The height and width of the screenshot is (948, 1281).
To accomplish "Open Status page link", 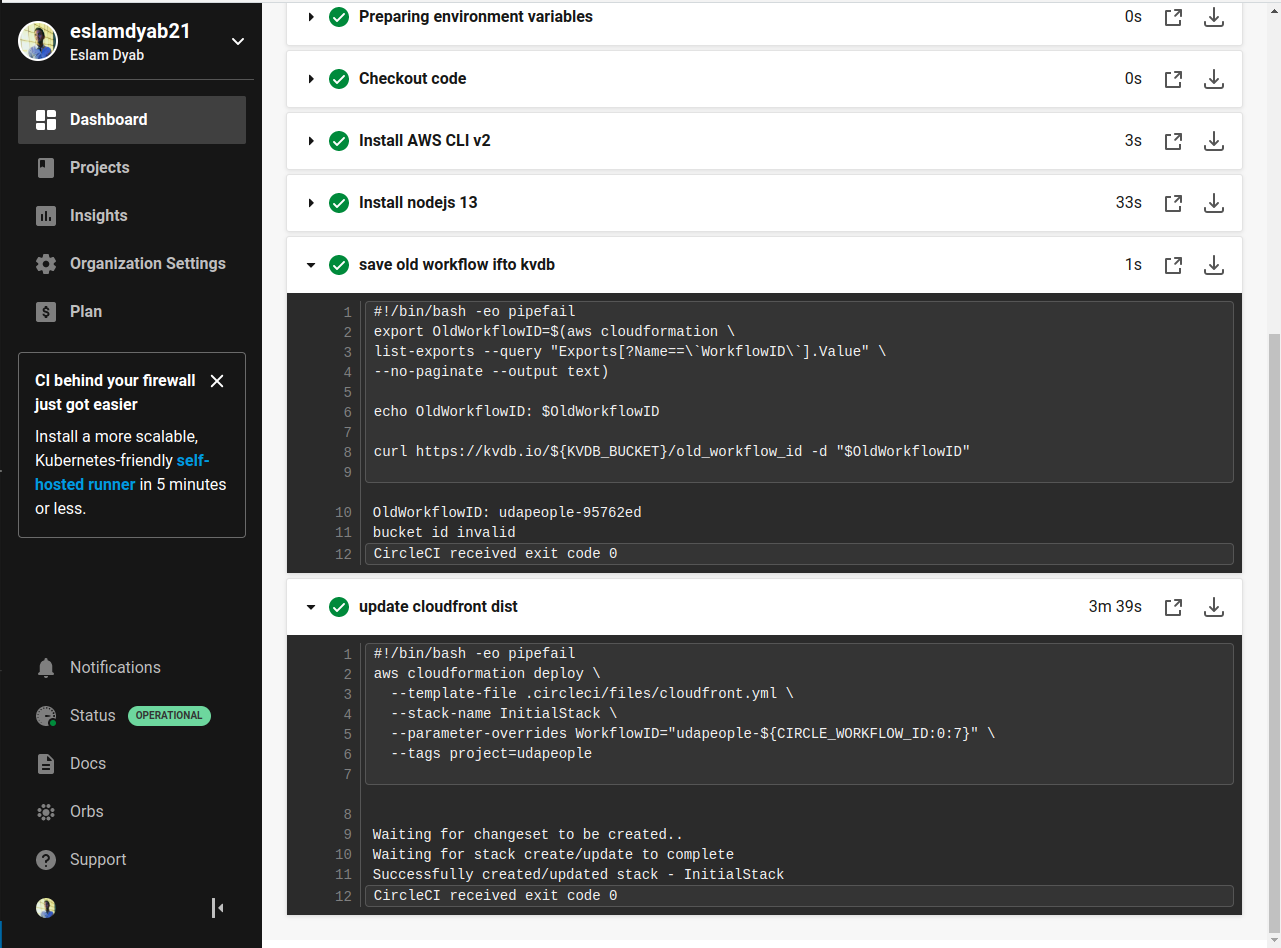I will (93, 716).
